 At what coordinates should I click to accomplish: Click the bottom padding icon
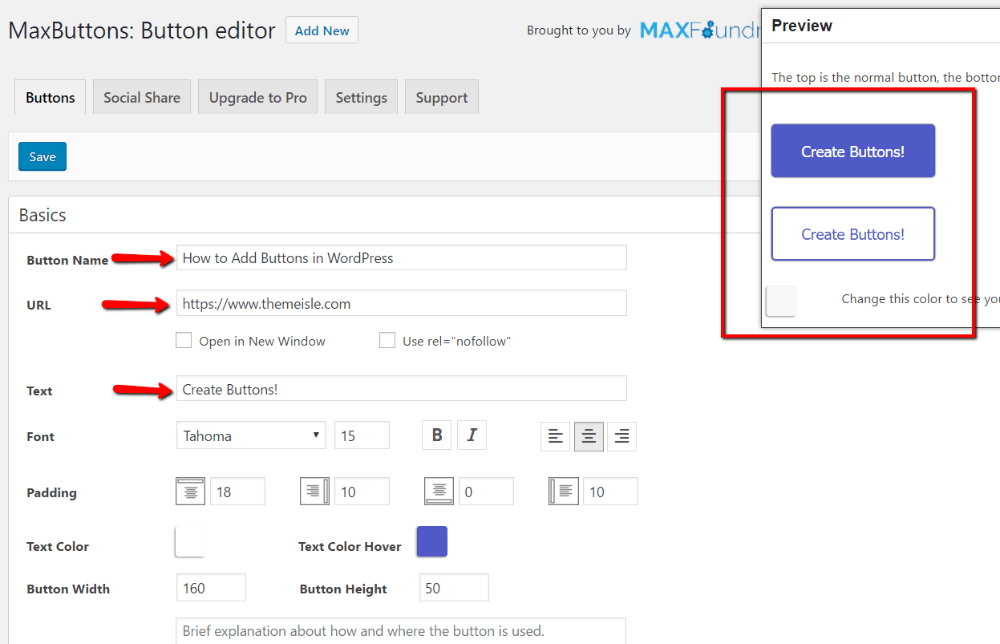tap(438, 491)
